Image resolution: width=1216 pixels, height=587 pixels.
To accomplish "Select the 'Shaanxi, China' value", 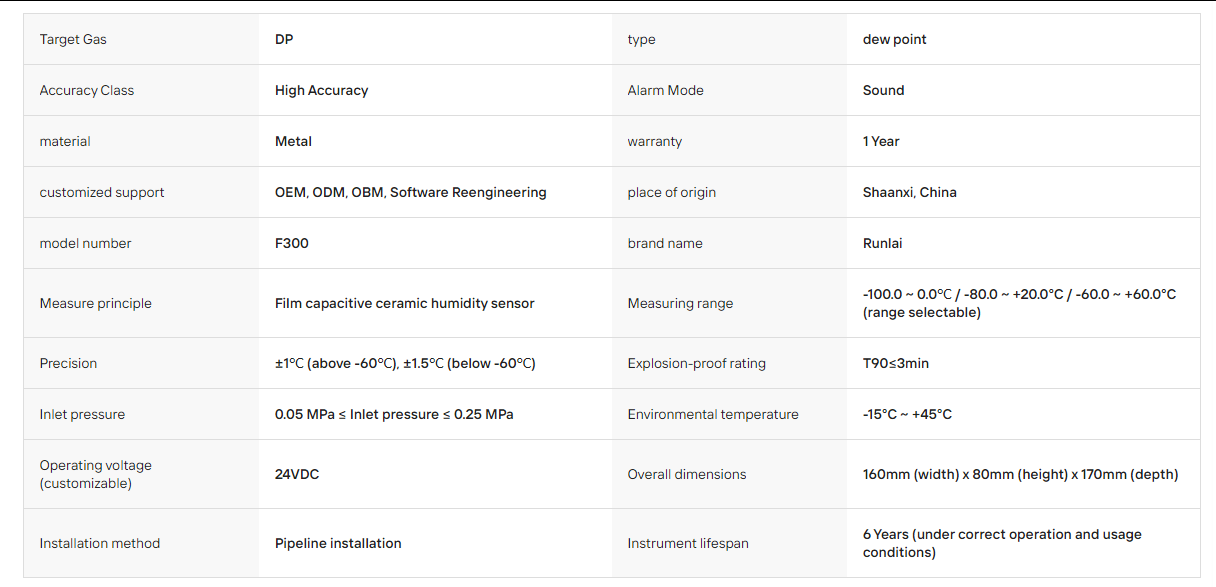I will tap(910, 192).
